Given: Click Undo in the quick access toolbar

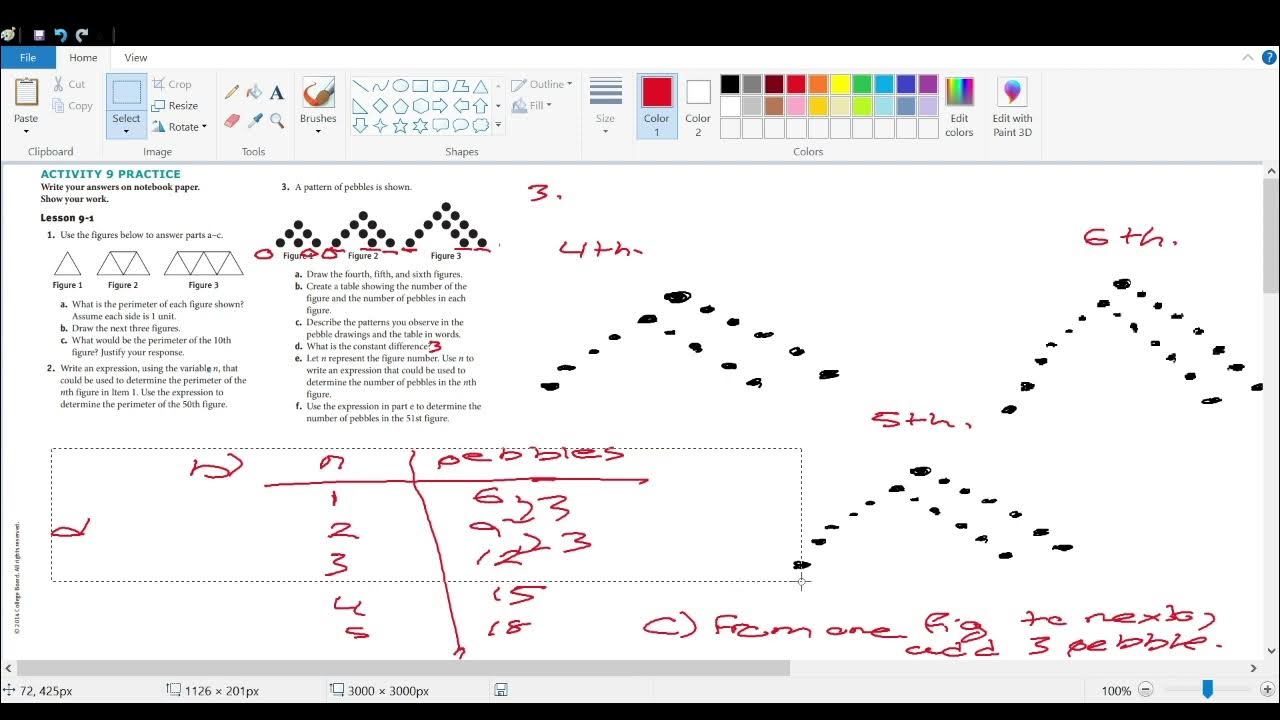Looking at the screenshot, I should 60,35.
